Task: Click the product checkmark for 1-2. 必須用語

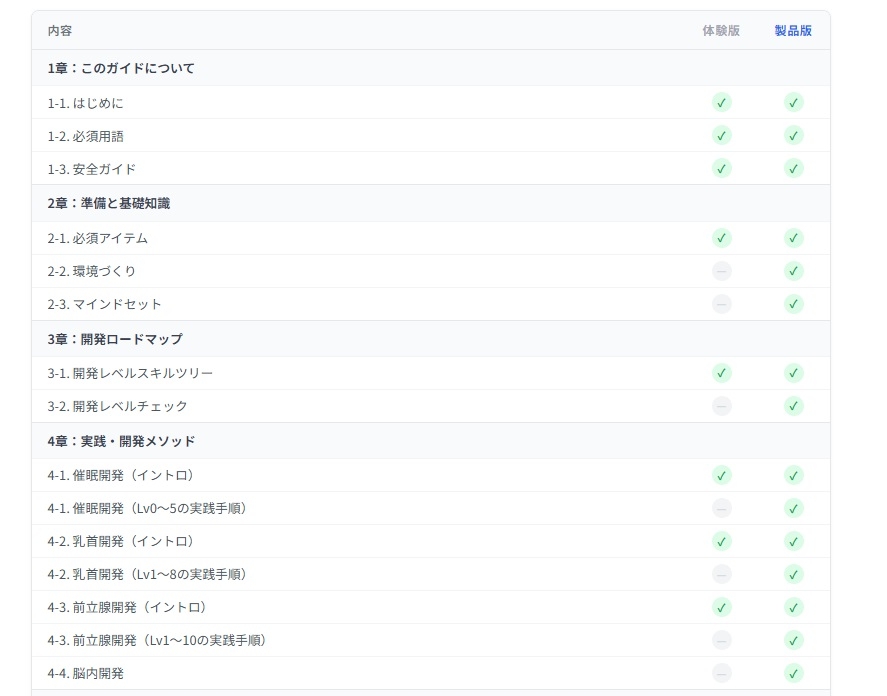Action: pos(793,135)
